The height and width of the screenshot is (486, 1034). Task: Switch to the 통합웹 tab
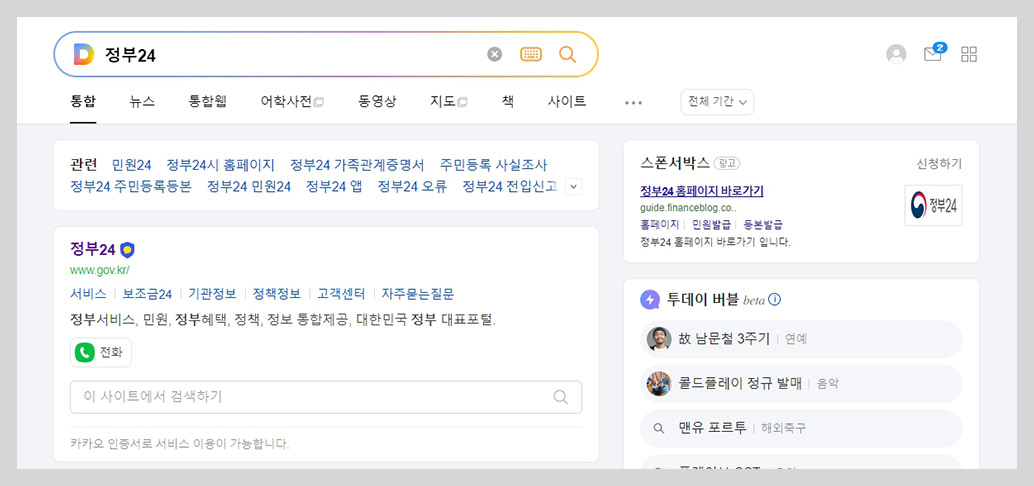[x=208, y=102]
